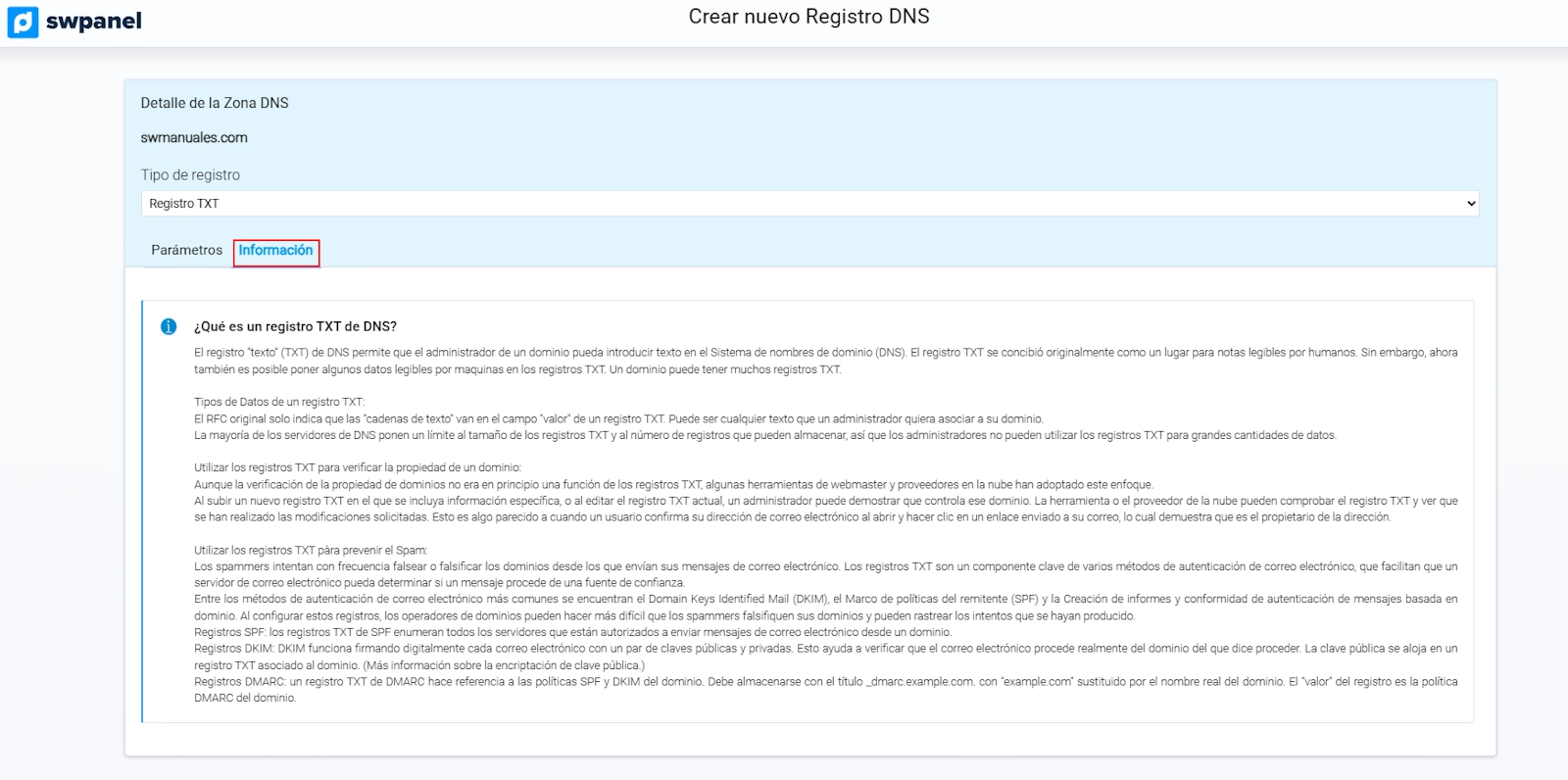Screen dimensions: 1568x780
Task: Click the 'Tipos de Datos de un registro TXT' line
Action: pyautogui.click(x=279, y=402)
